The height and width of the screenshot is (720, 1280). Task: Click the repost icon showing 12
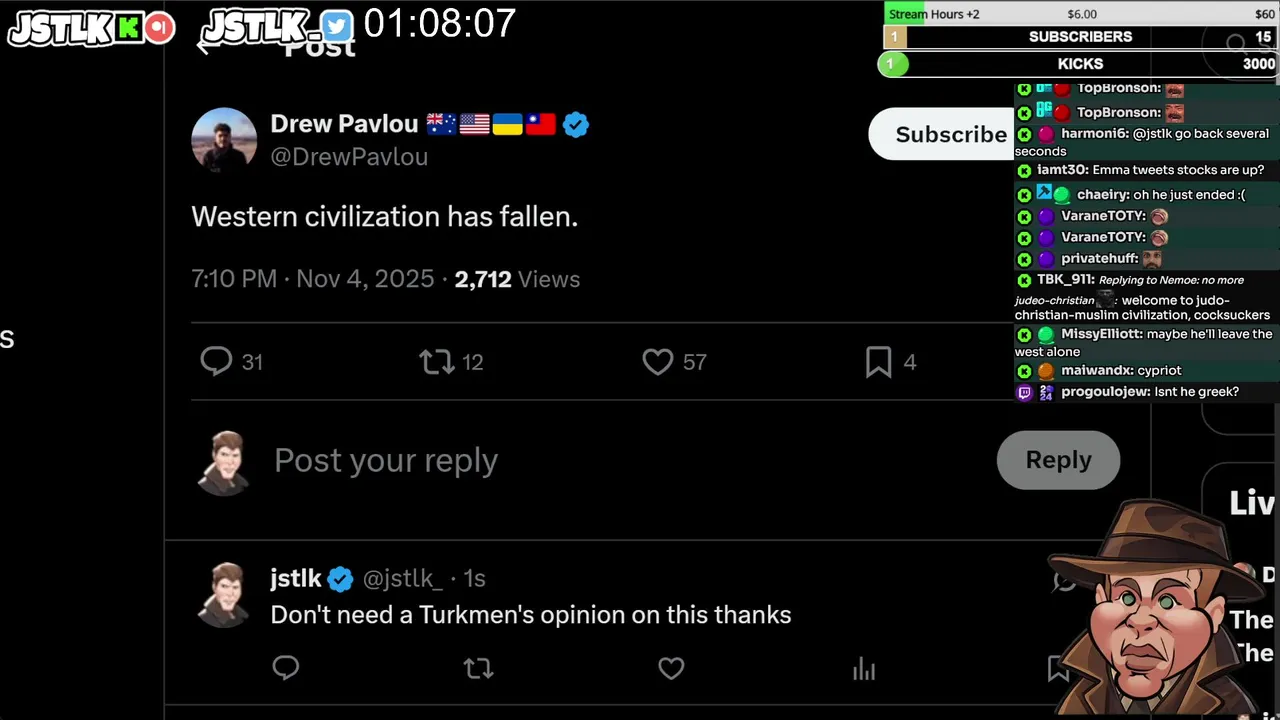point(437,361)
